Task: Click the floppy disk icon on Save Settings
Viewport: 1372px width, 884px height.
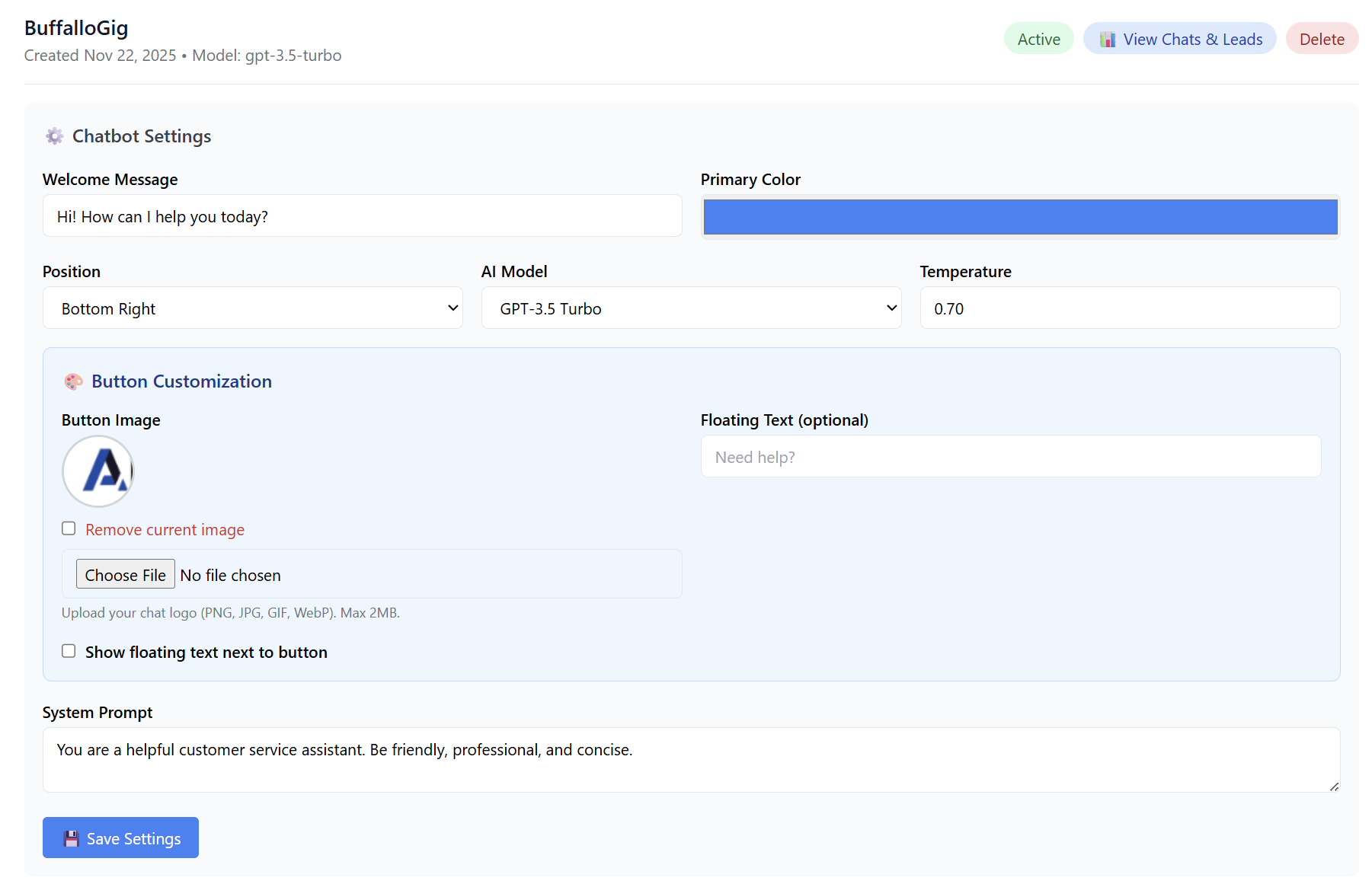Action: tap(72, 838)
